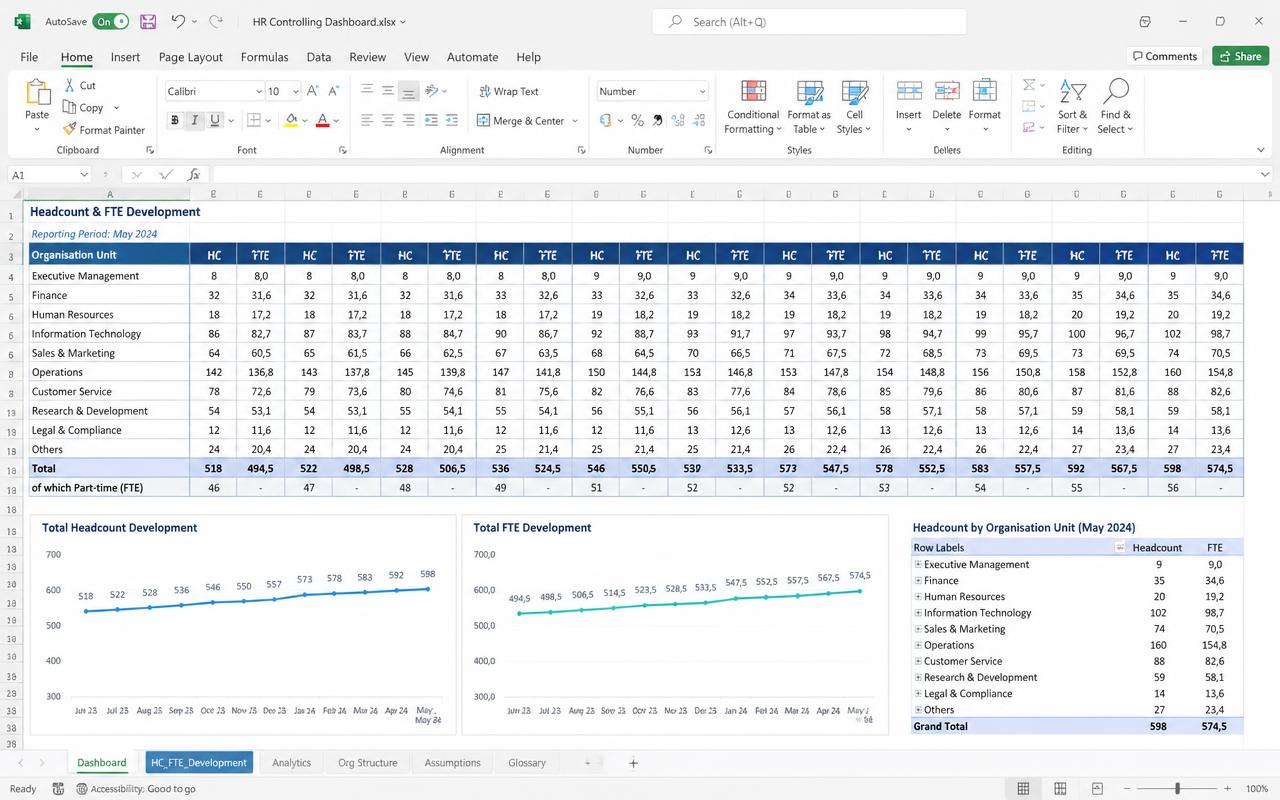Image resolution: width=1280 pixels, height=800 pixels.
Task: Click the Search box in title bar
Action: coord(809,21)
